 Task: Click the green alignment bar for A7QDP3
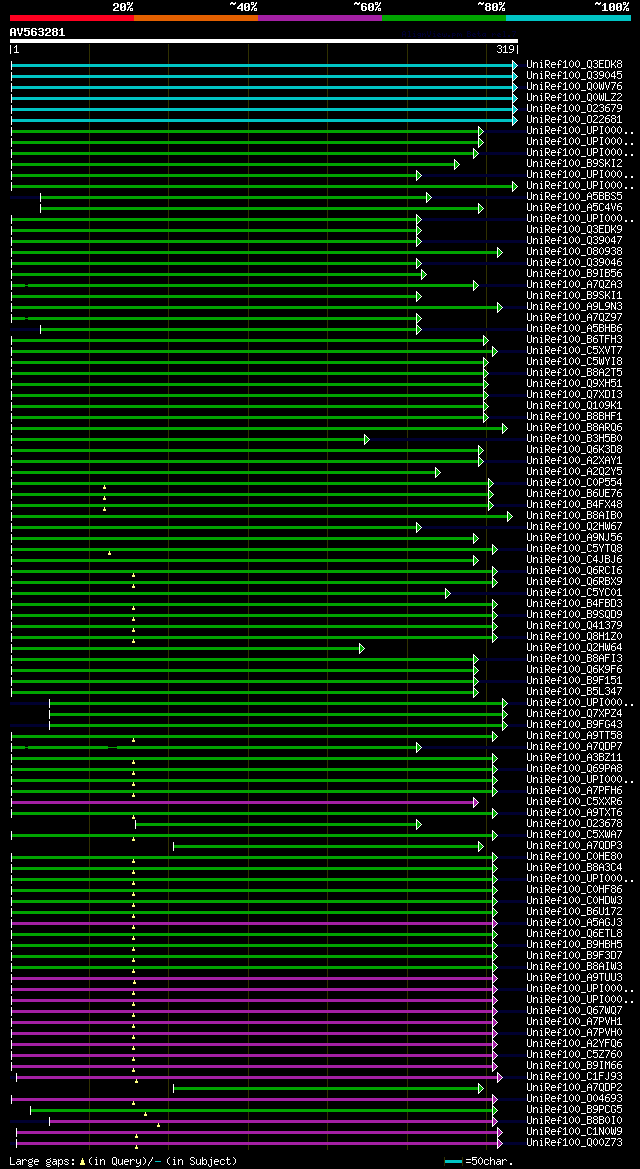[x=328, y=846]
